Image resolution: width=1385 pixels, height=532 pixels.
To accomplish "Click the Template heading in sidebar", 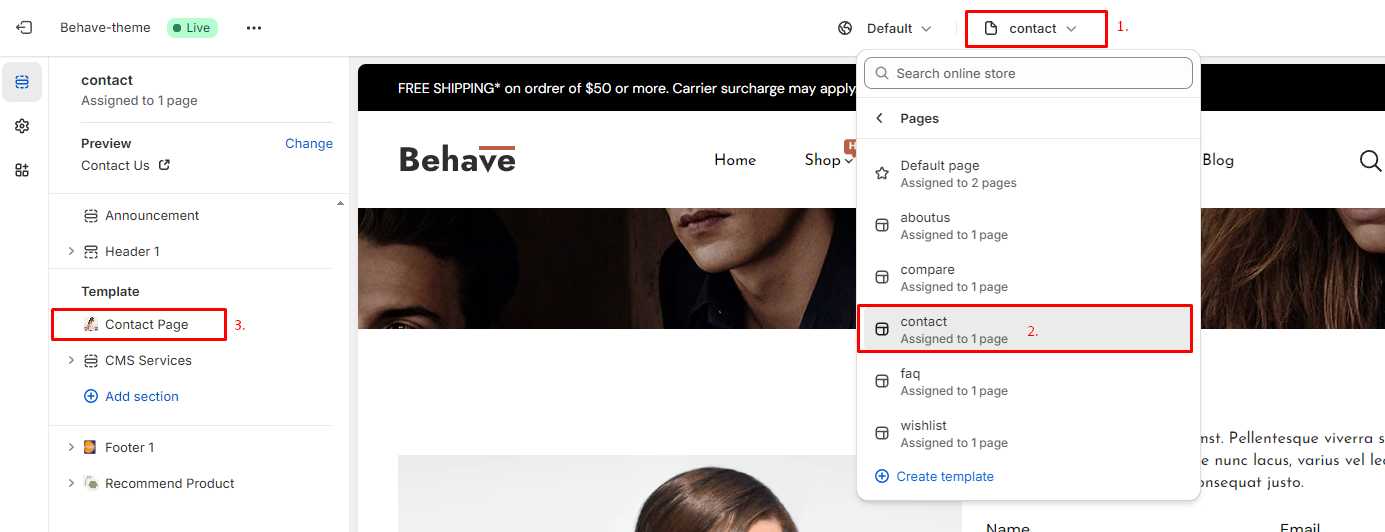I will [110, 292].
